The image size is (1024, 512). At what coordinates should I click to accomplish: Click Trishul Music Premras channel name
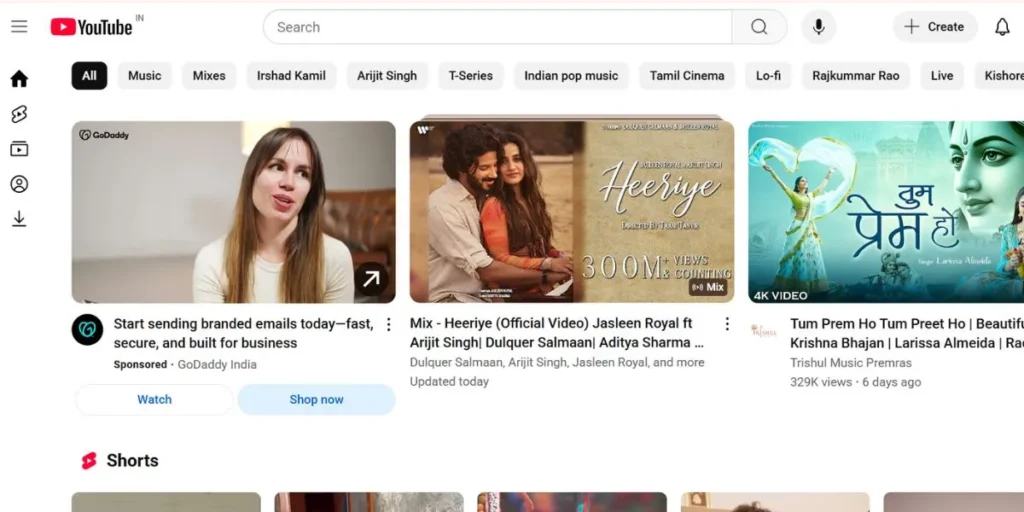tap(850, 362)
